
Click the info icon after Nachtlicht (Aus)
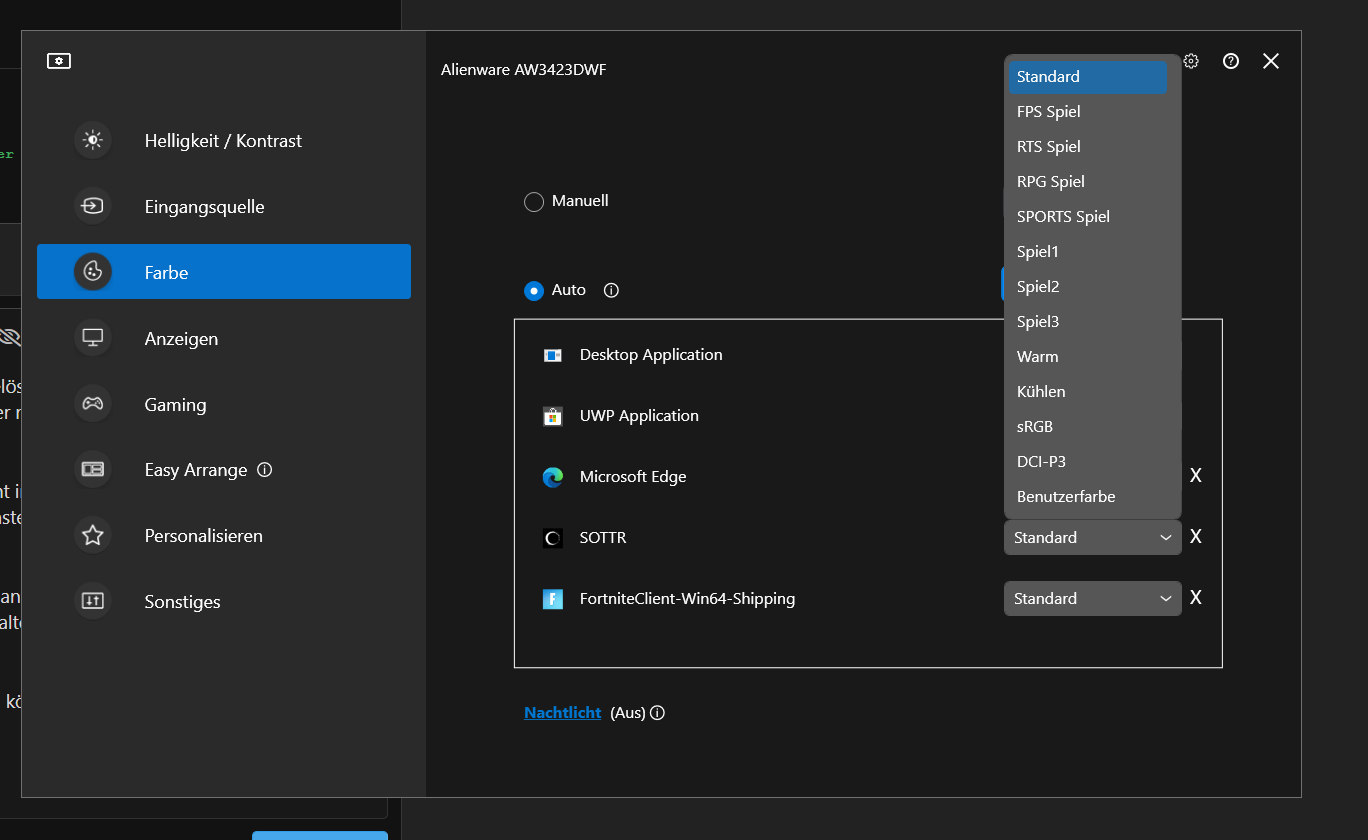coord(657,713)
